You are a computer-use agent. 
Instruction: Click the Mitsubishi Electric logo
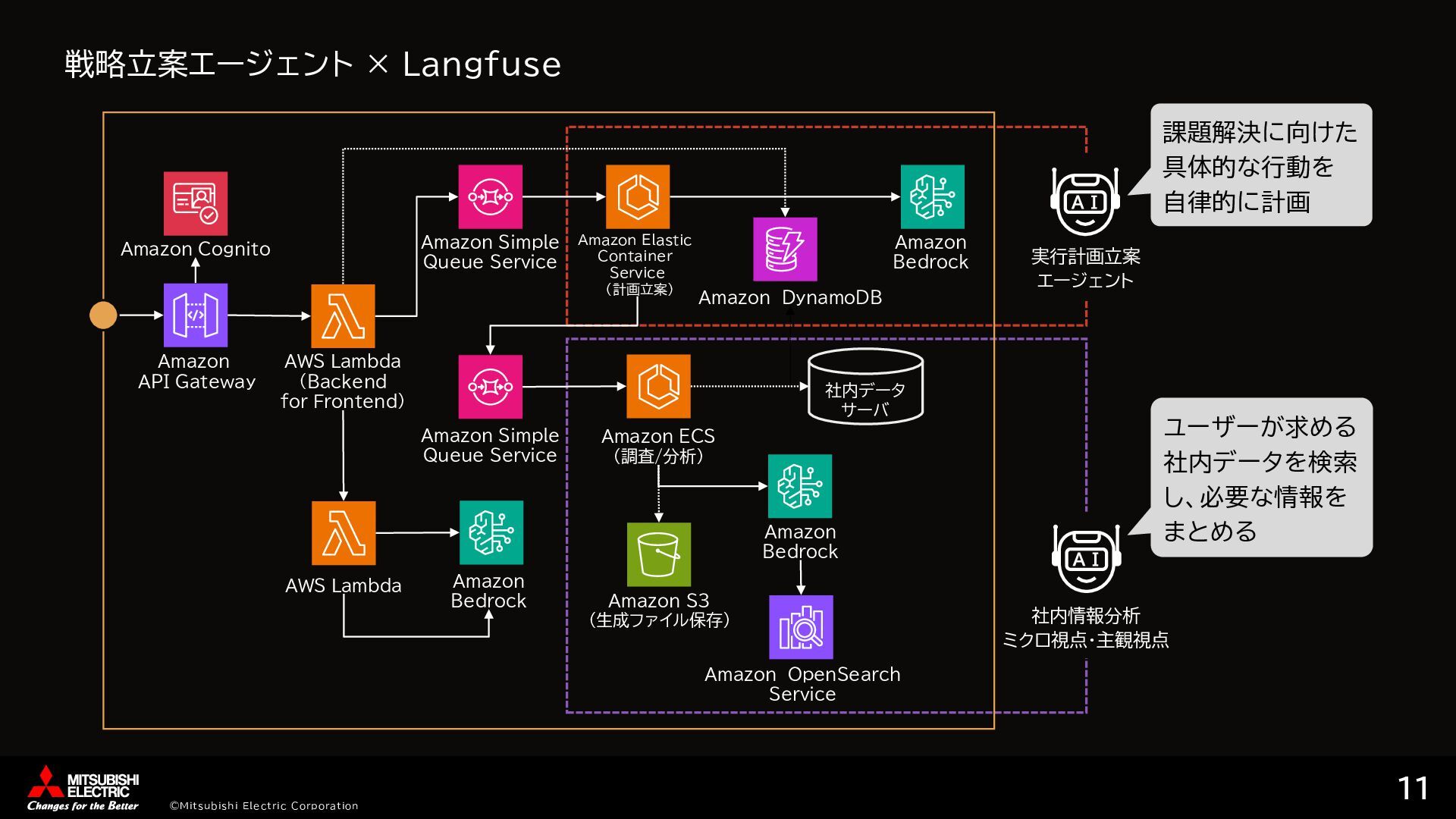83,788
